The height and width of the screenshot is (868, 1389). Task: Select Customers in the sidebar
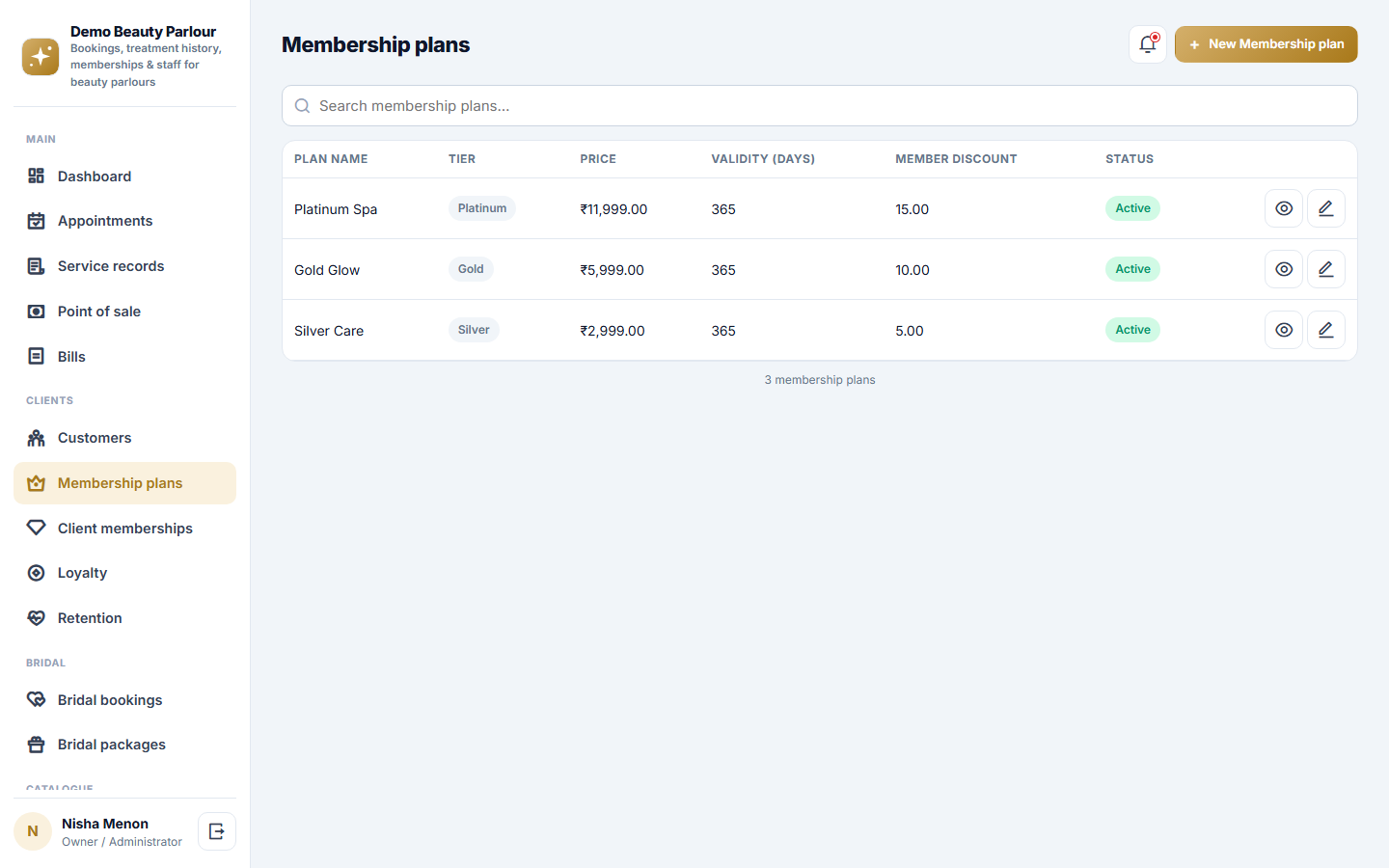tap(124, 438)
